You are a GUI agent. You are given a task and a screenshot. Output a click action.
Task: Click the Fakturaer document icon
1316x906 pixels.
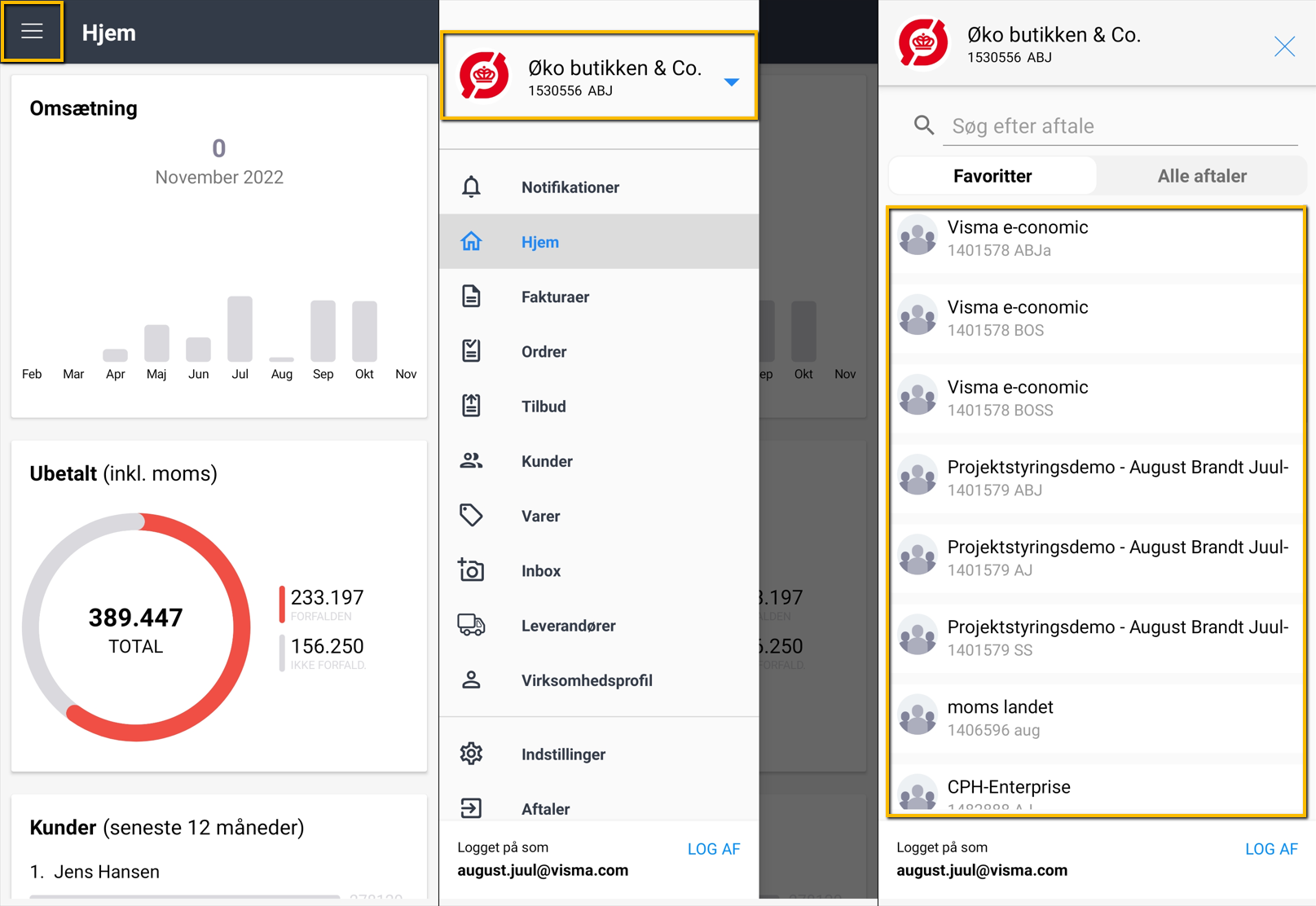point(471,296)
